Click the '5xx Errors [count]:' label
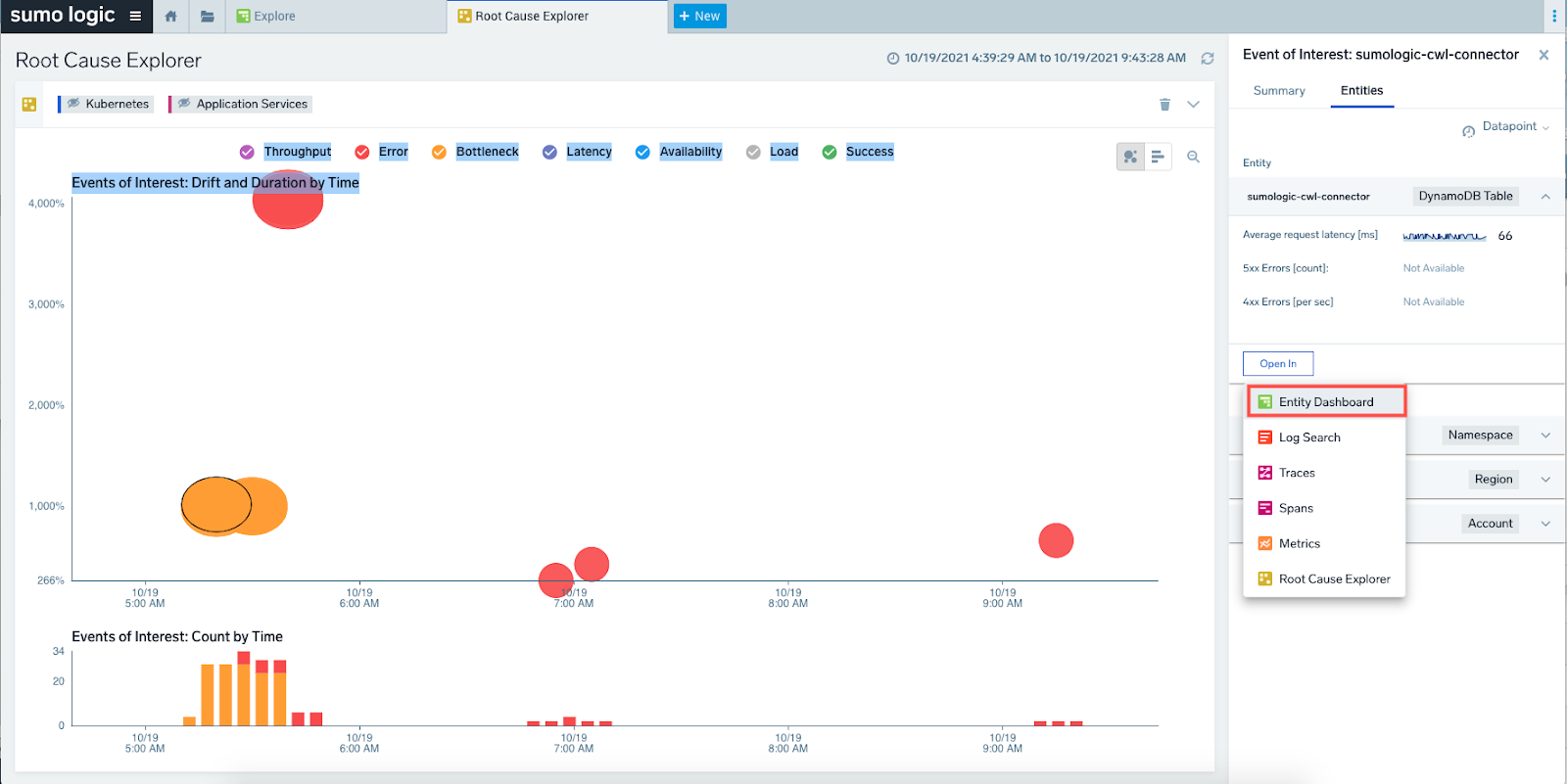The image size is (1567, 784). click(x=1285, y=268)
